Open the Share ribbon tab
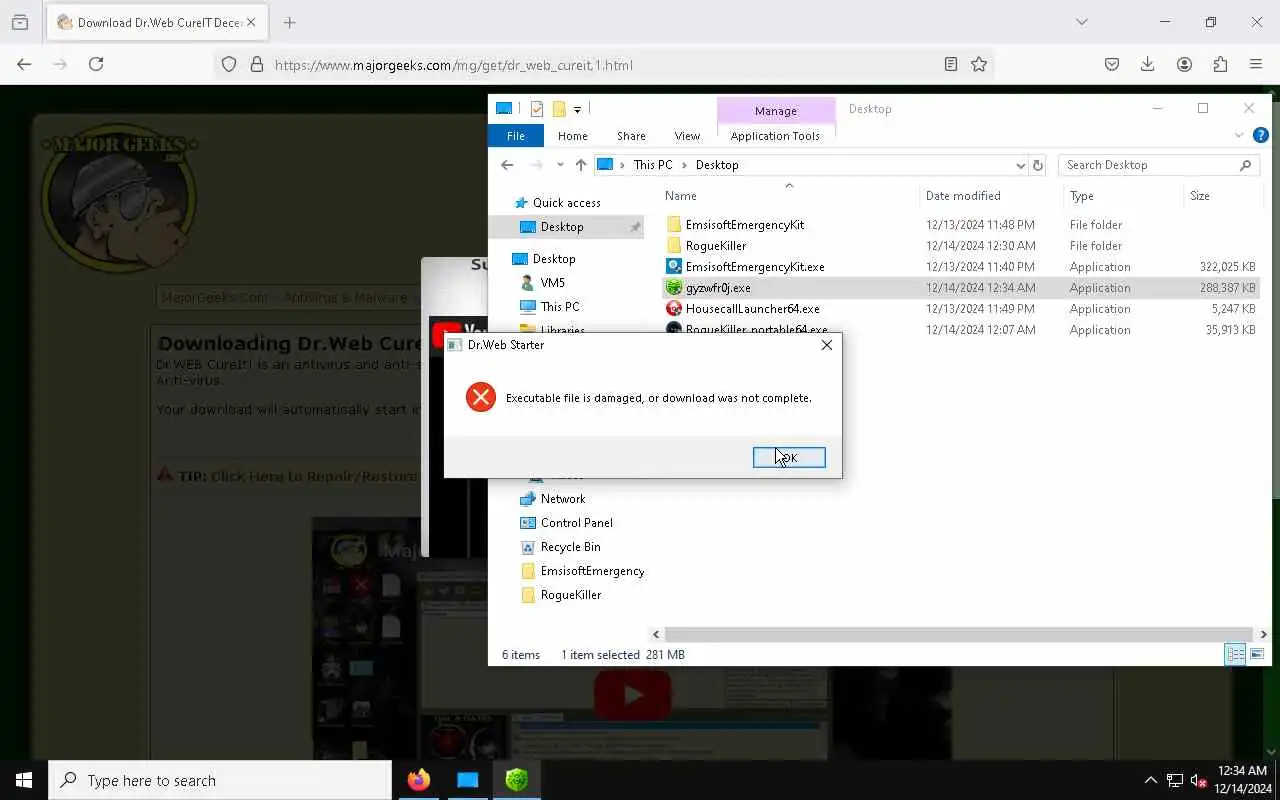This screenshot has width=1280, height=800. [x=631, y=136]
